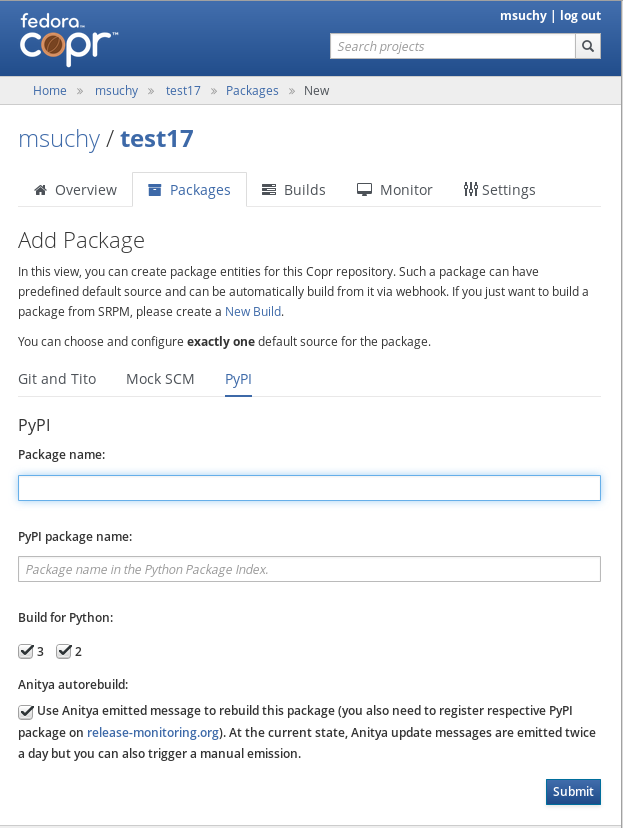The image size is (623, 828).
Task: Switch to the Git and Tito source
Action: pos(56,379)
